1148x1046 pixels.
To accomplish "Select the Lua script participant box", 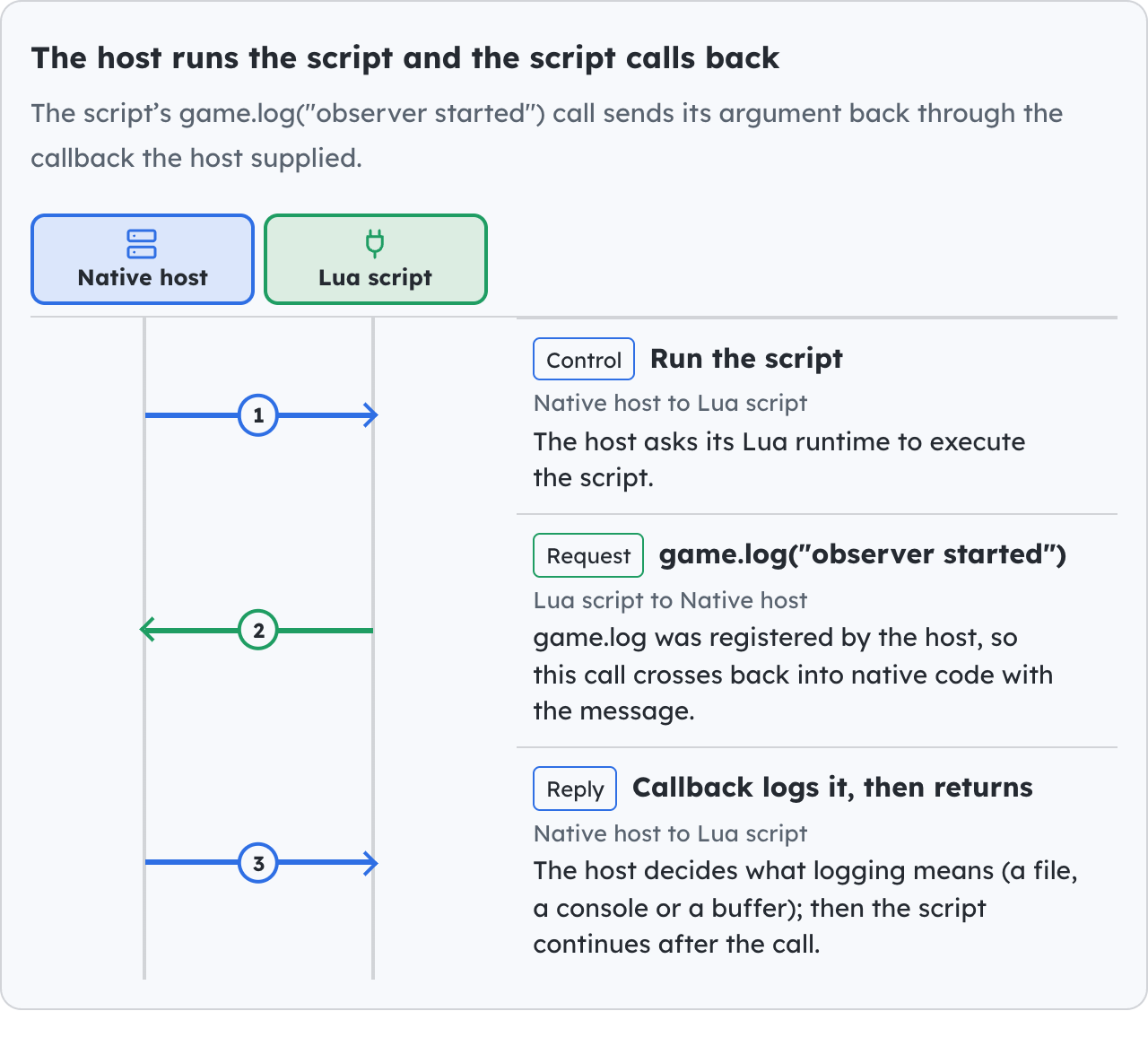I will 376,259.
